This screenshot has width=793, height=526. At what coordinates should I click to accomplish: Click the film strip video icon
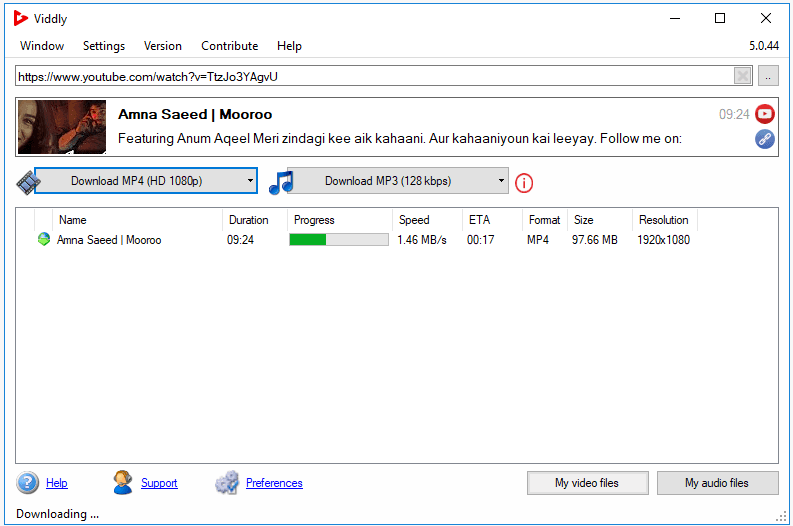click(28, 182)
